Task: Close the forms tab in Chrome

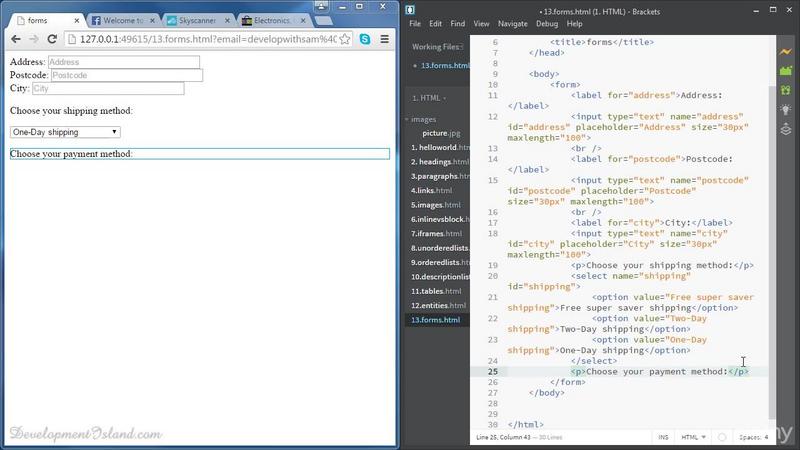Action: point(77,20)
